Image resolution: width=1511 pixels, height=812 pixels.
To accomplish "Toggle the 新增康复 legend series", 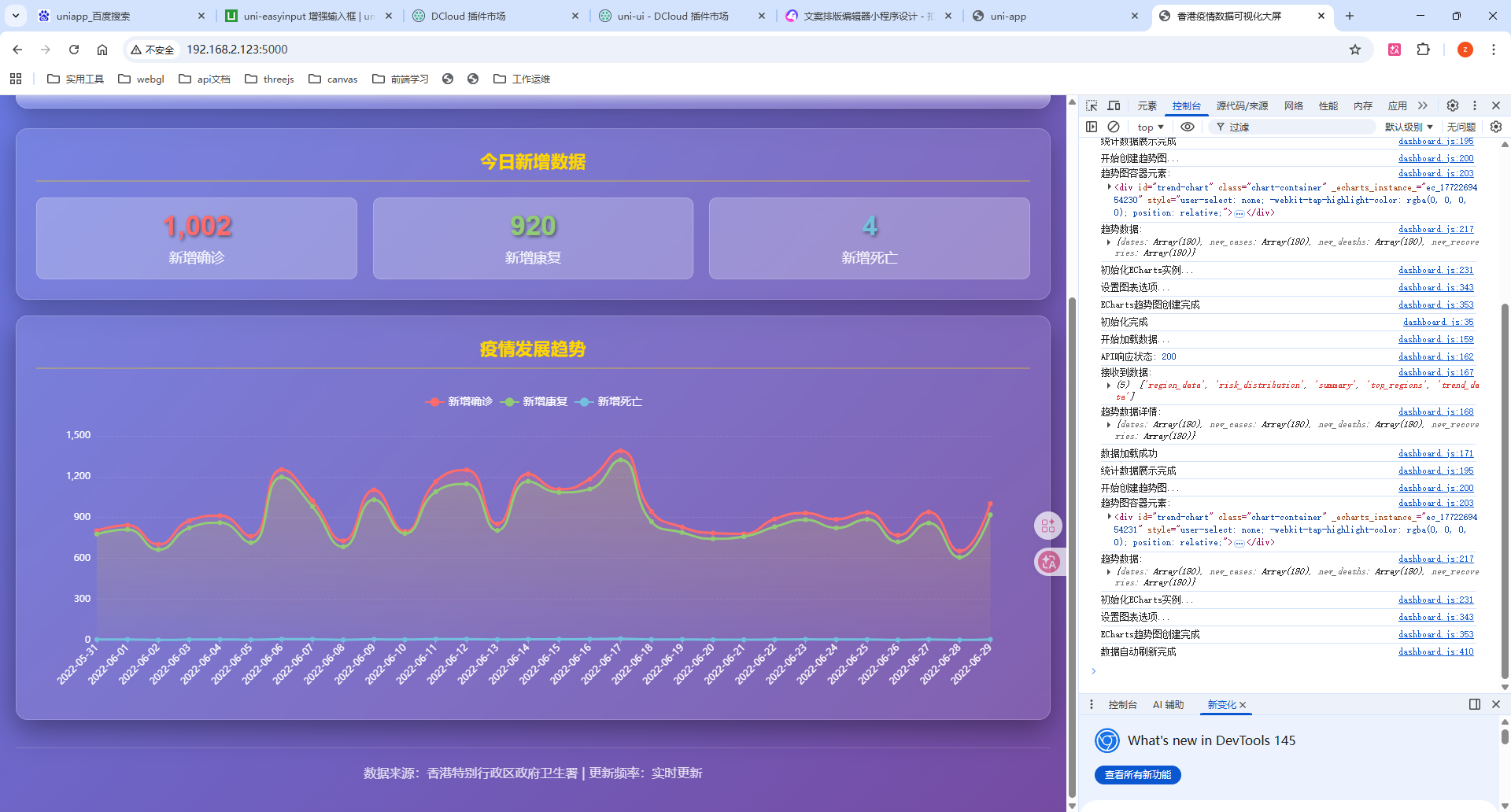I will [534, 402].
